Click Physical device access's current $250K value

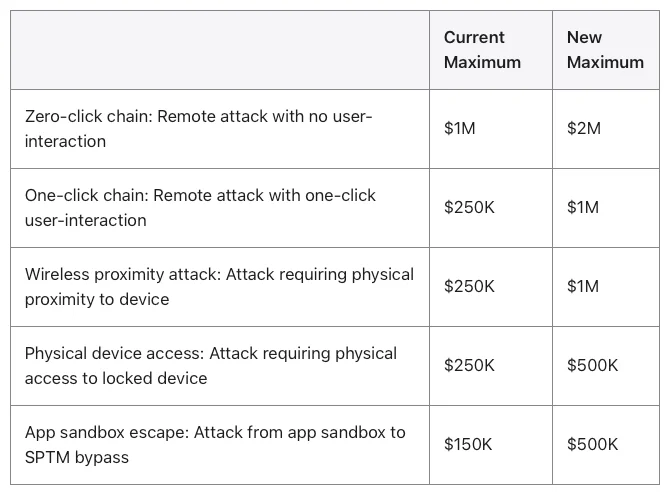tap(469, 366)
